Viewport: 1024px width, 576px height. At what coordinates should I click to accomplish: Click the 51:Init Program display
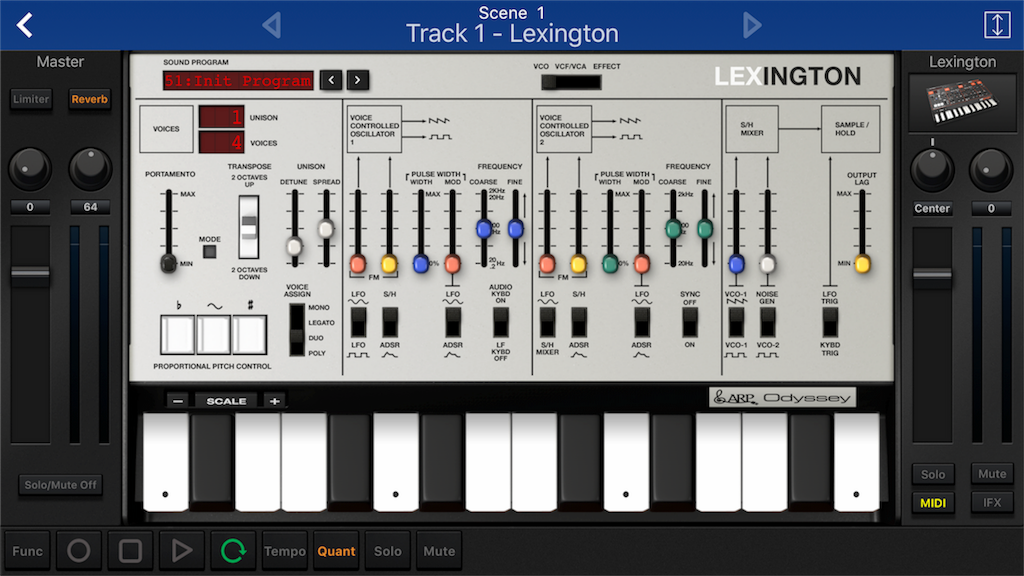click(x=238, y=80)
